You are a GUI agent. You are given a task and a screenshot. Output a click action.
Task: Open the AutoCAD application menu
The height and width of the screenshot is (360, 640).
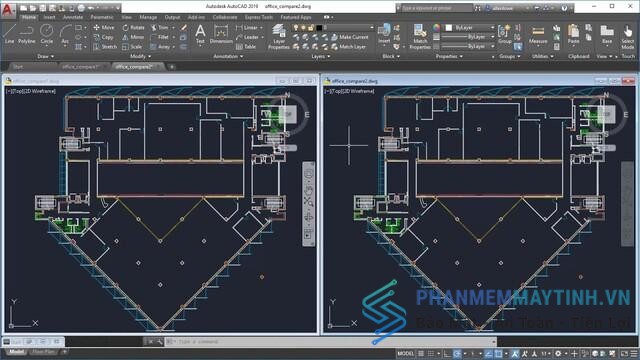pyautogui.click(x=7, y=10)
